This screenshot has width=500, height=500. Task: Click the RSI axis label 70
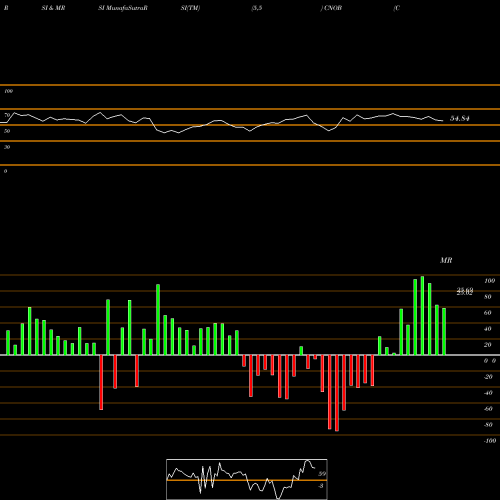[x=7, y=115]
